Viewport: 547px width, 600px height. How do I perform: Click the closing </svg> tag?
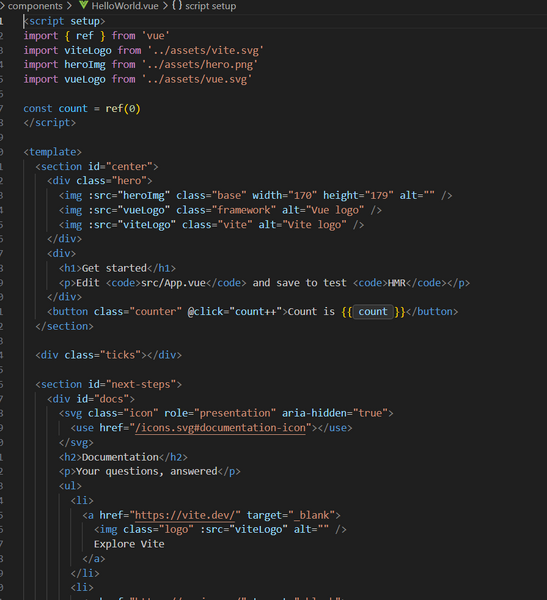pyautogui.click(x=76, y=442)
